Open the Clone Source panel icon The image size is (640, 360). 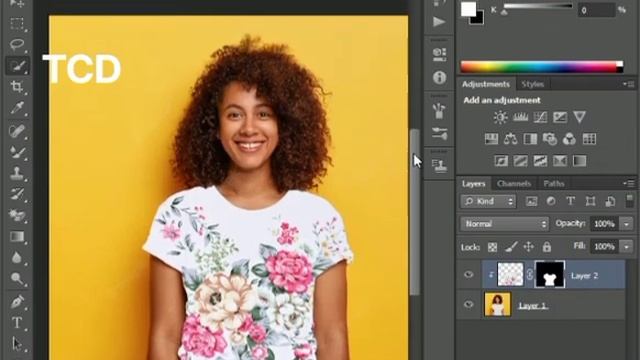click(x=439, y=165)
